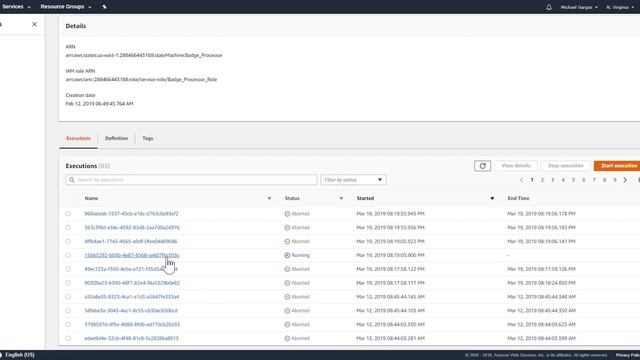Open the N. Virginia region selector
The width and height of the screenshot is (640, 360).
coord(620,7)
